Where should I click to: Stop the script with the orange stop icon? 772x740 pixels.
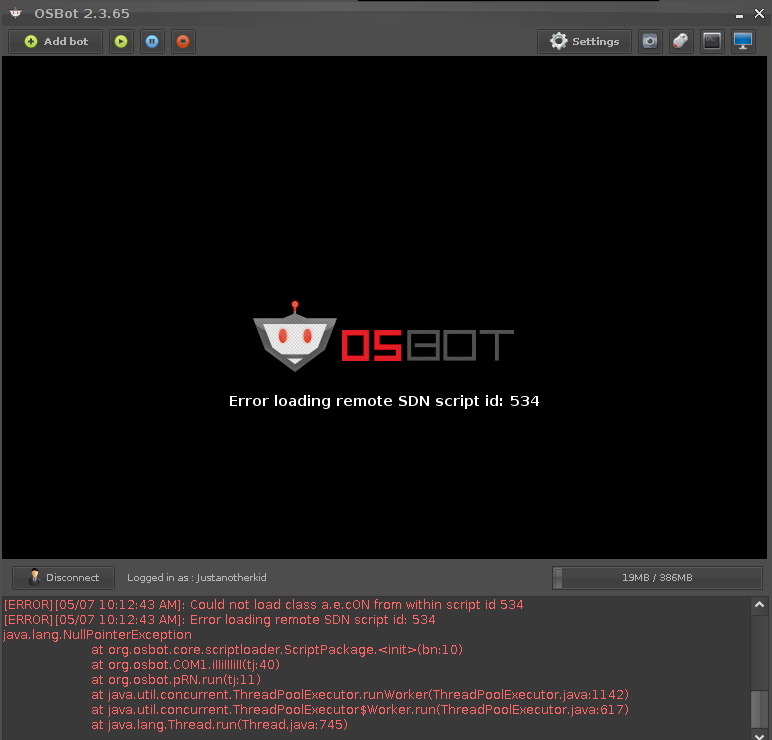[x=183, y=41]
